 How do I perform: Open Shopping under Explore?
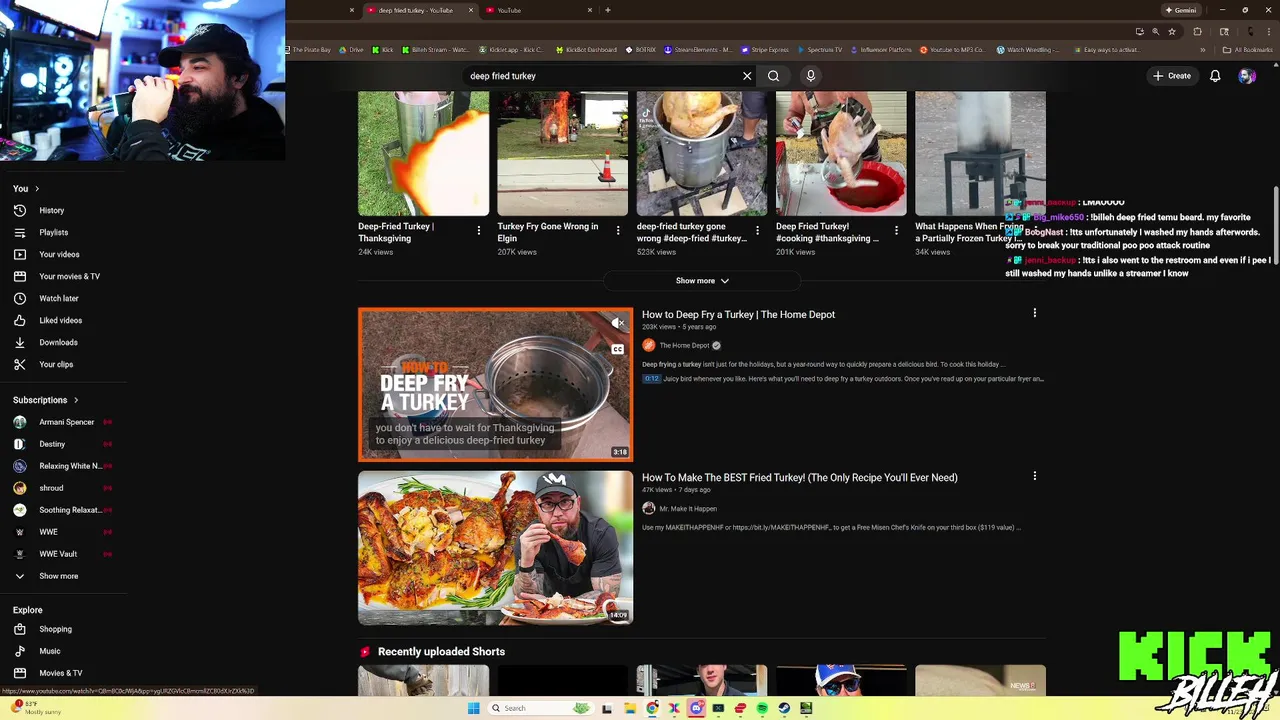[x=55, y=629]
